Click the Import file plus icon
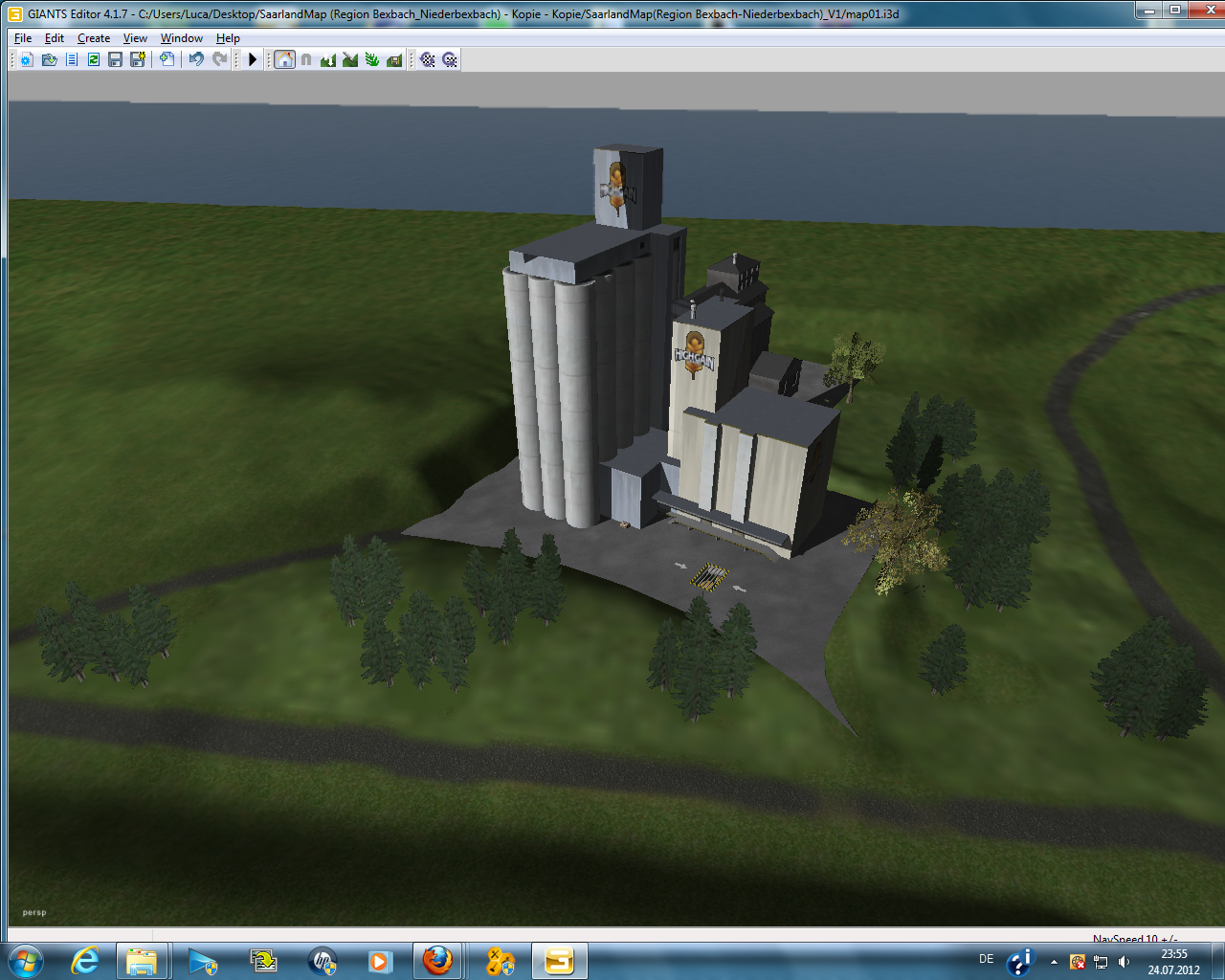 [x=167, y=59]
